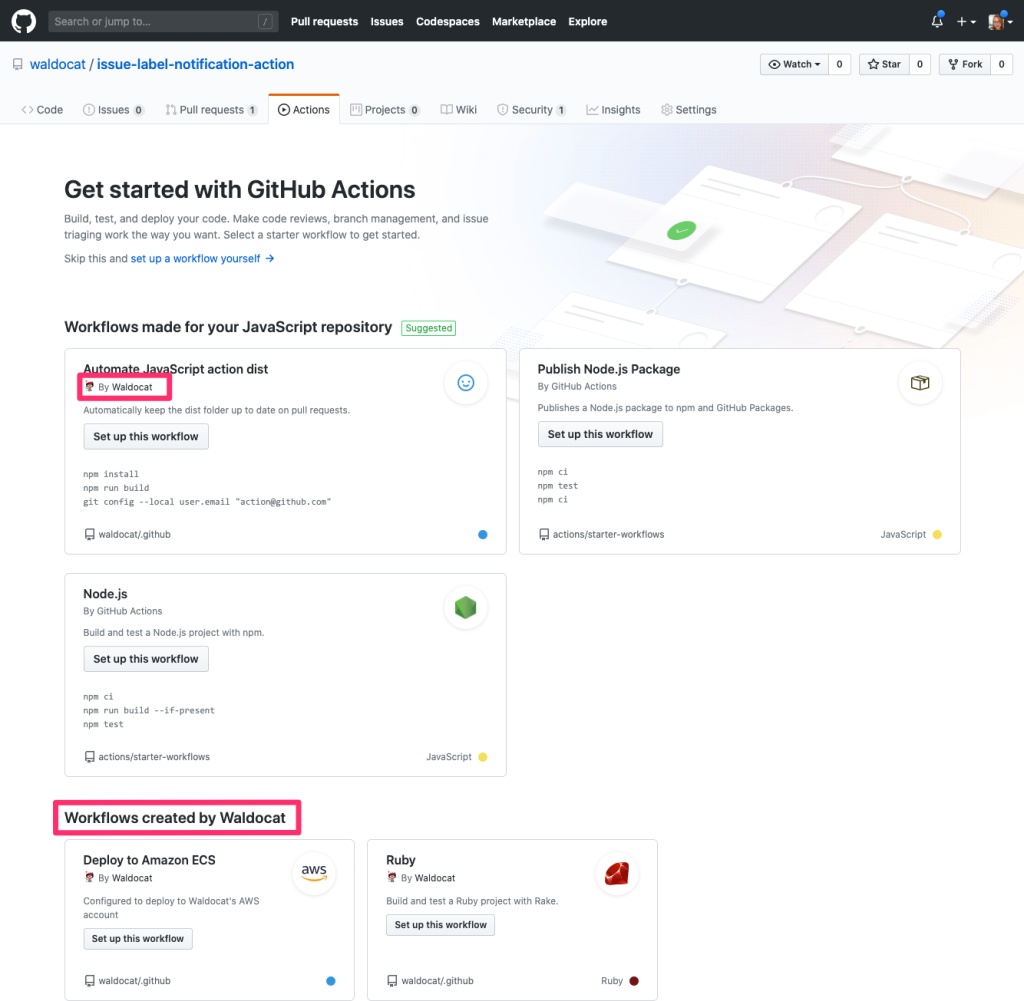Star the repository
The width and height of the screenshot is (1024, 1001).
pyautogui.click(x=884, y=63)
